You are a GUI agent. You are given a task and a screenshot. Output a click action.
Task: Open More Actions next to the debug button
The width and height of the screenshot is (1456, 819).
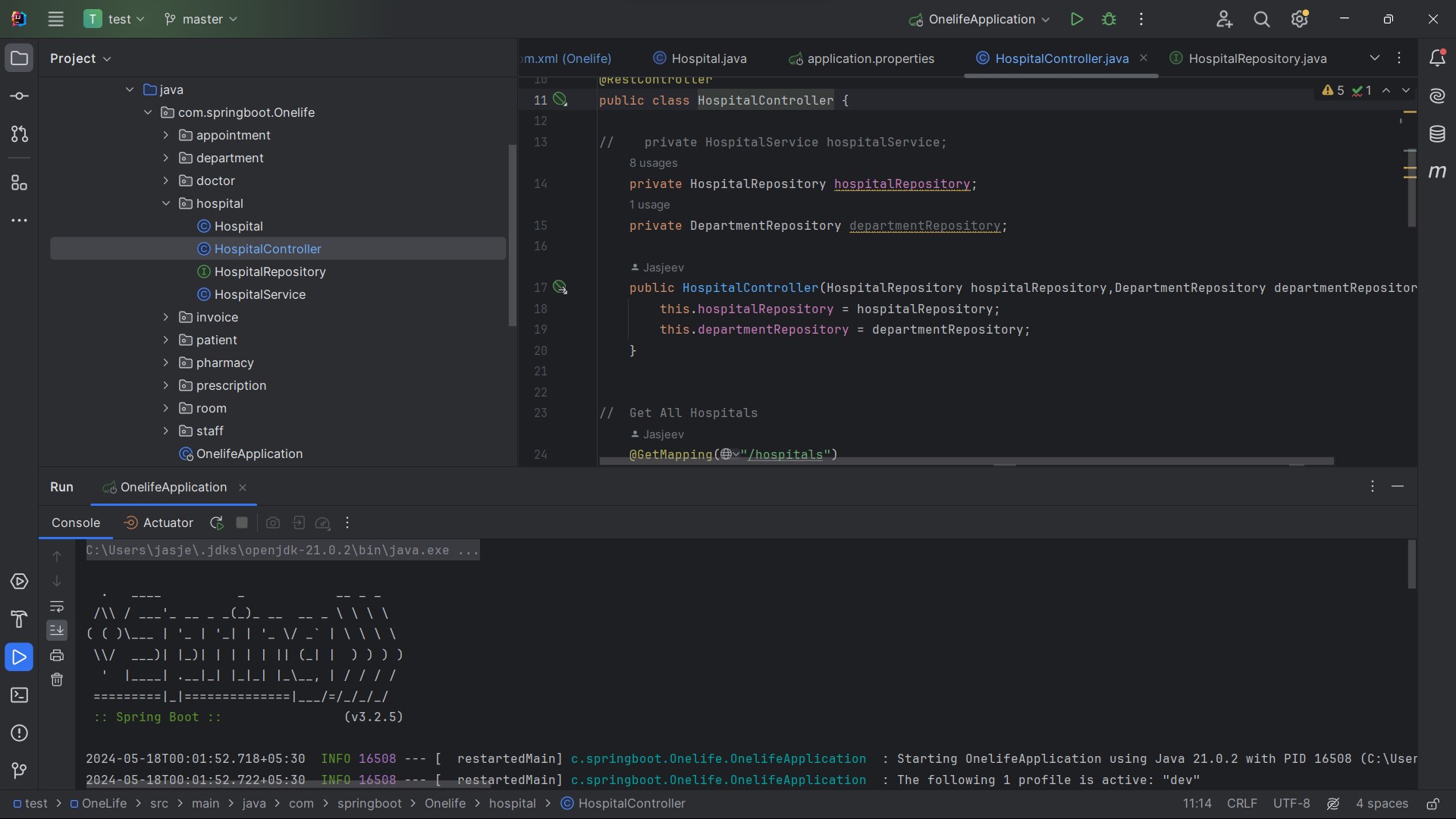1141,20
